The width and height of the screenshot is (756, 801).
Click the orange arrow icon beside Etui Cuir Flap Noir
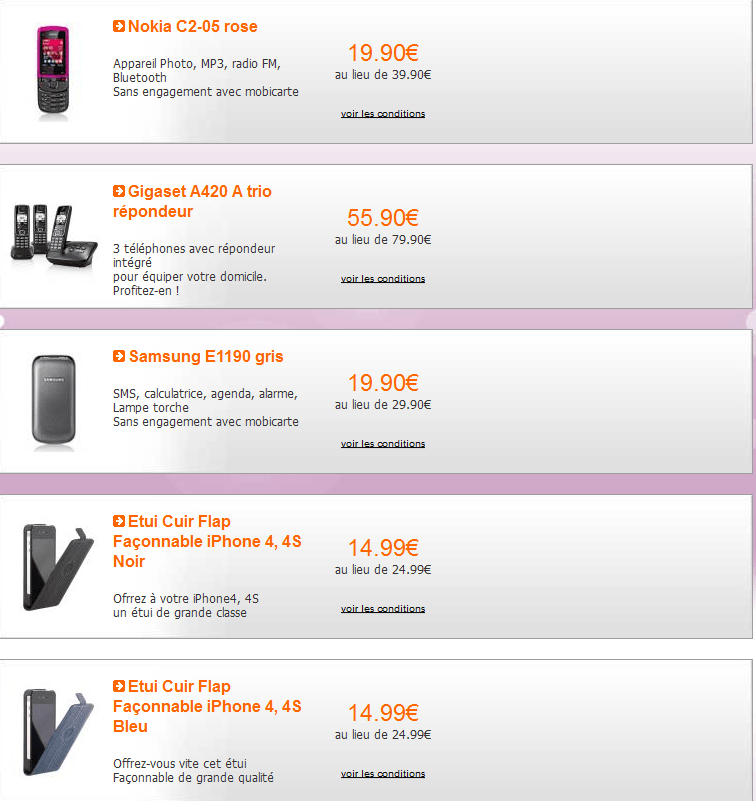(119, 521)
